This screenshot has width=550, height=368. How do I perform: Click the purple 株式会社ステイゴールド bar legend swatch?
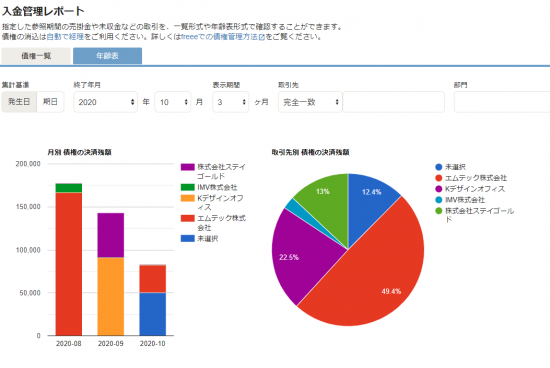pos(188,167)
